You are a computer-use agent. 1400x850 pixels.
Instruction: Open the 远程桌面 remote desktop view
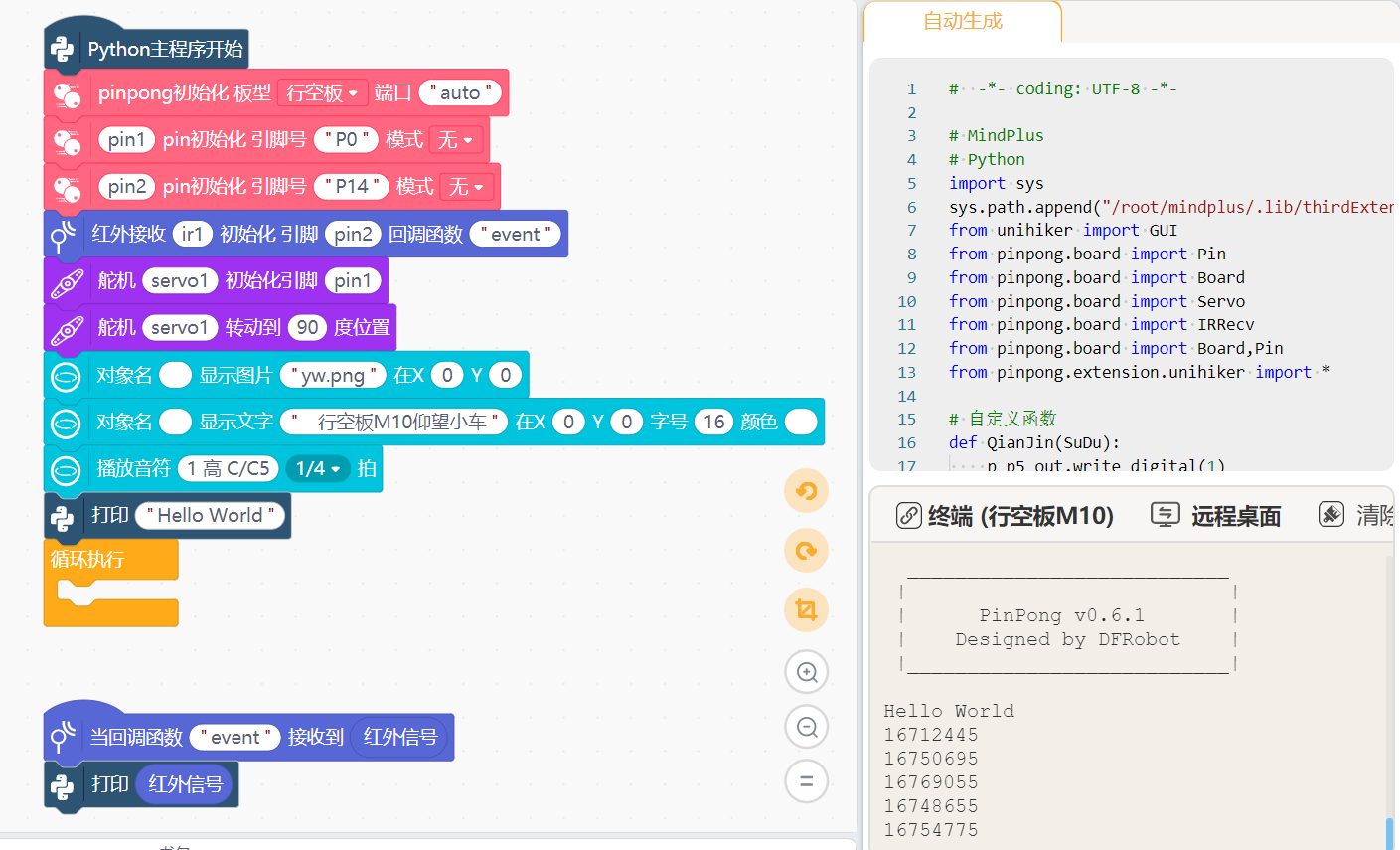[1235, 516]
